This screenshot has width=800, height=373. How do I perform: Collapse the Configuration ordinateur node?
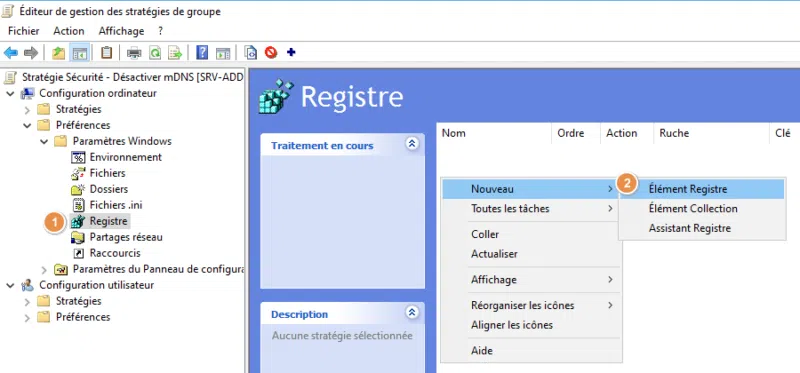(10, 94)
